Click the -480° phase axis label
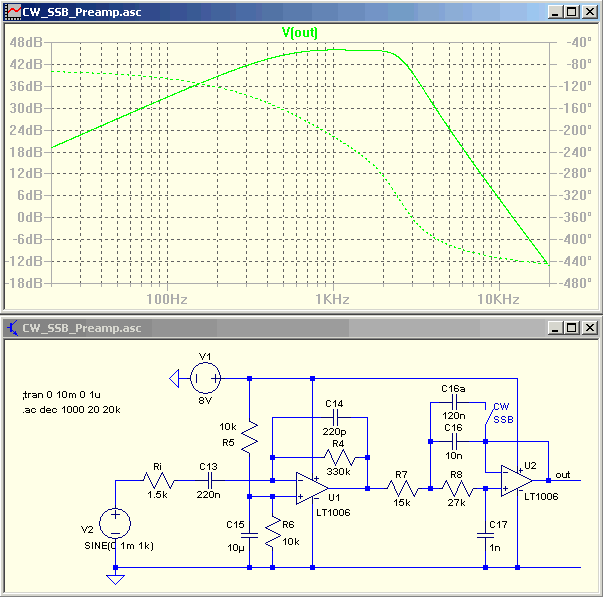 click(x=576, y=283)
